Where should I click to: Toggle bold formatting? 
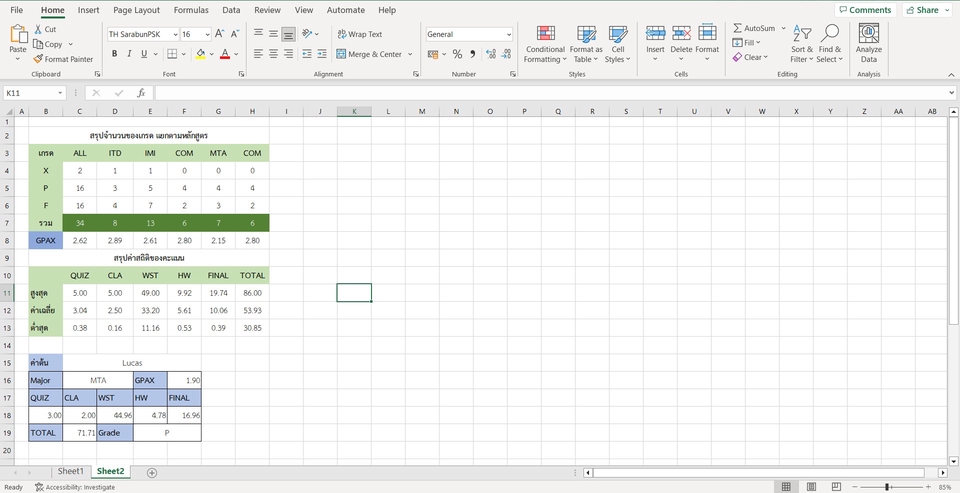114,54
